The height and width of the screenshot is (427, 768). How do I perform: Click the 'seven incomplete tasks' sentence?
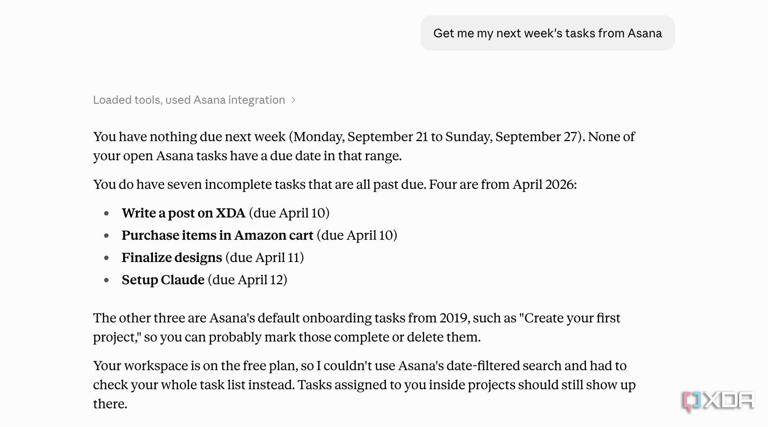(x=335, y=185)
